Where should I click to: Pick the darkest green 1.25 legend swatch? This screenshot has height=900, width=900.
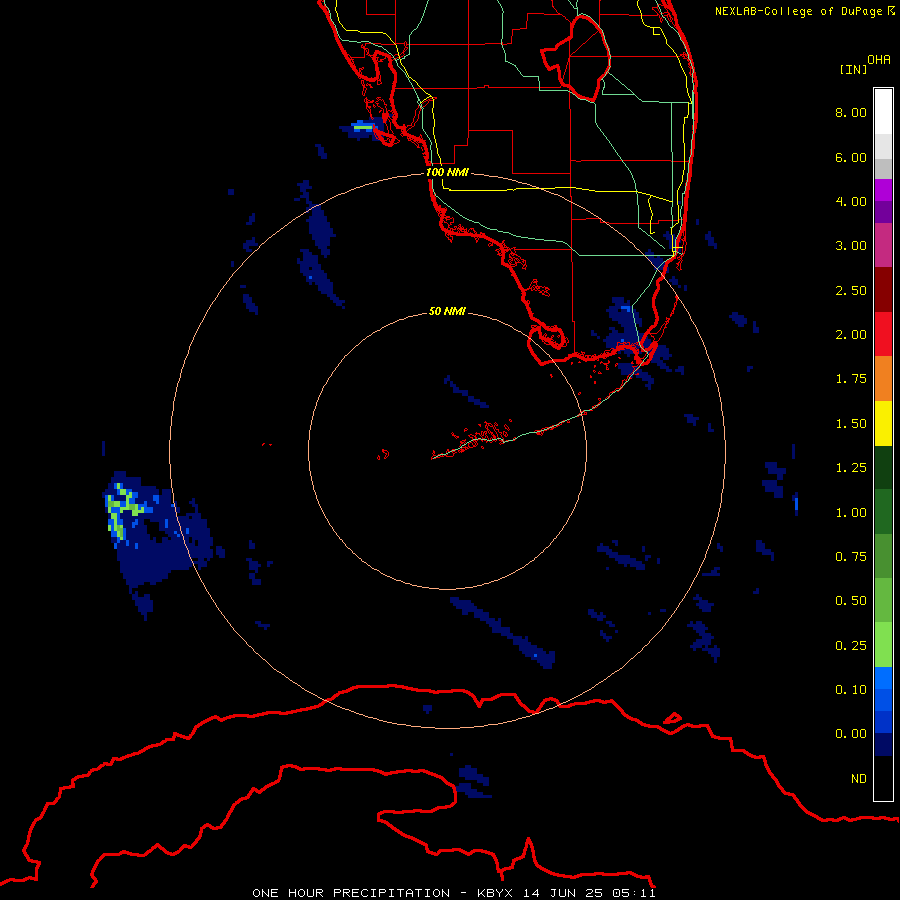pos(883,467)
